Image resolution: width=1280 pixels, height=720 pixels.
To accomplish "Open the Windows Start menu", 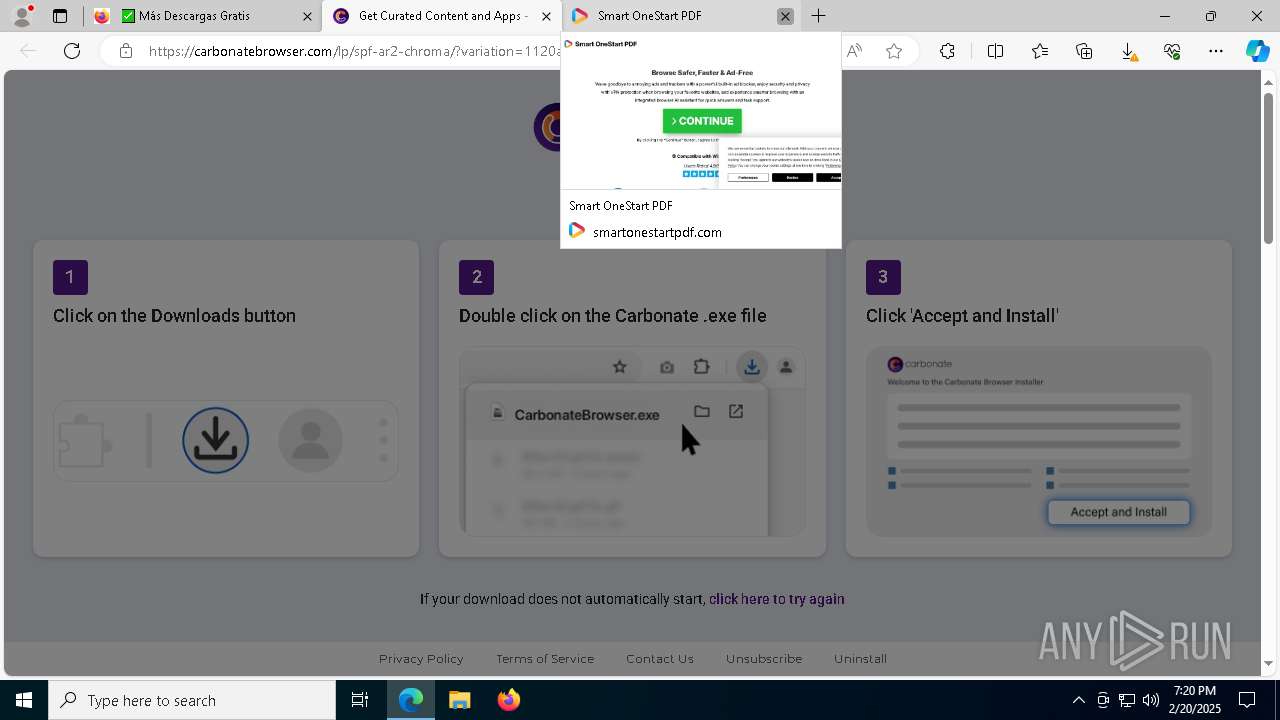I will [x=24, y=700].
